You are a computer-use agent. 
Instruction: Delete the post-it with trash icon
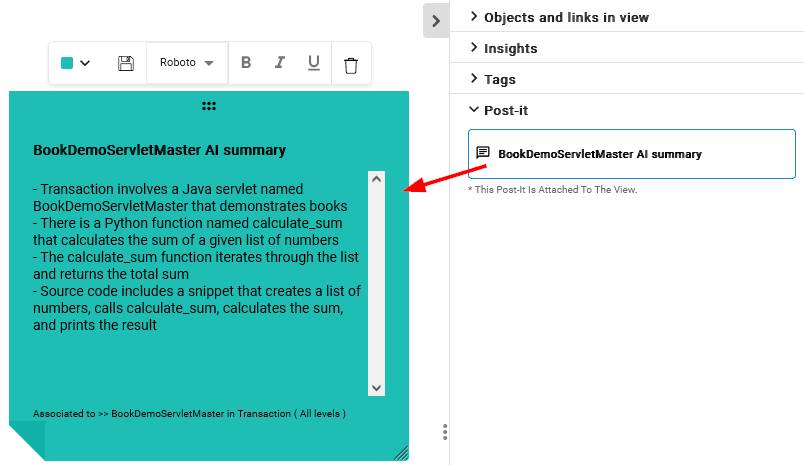point(351,65)
